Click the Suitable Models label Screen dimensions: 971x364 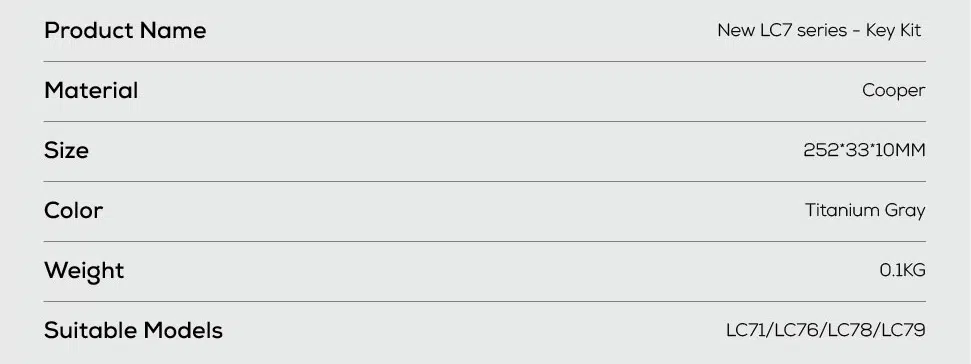pyautogui.click(x=133, y=331)
